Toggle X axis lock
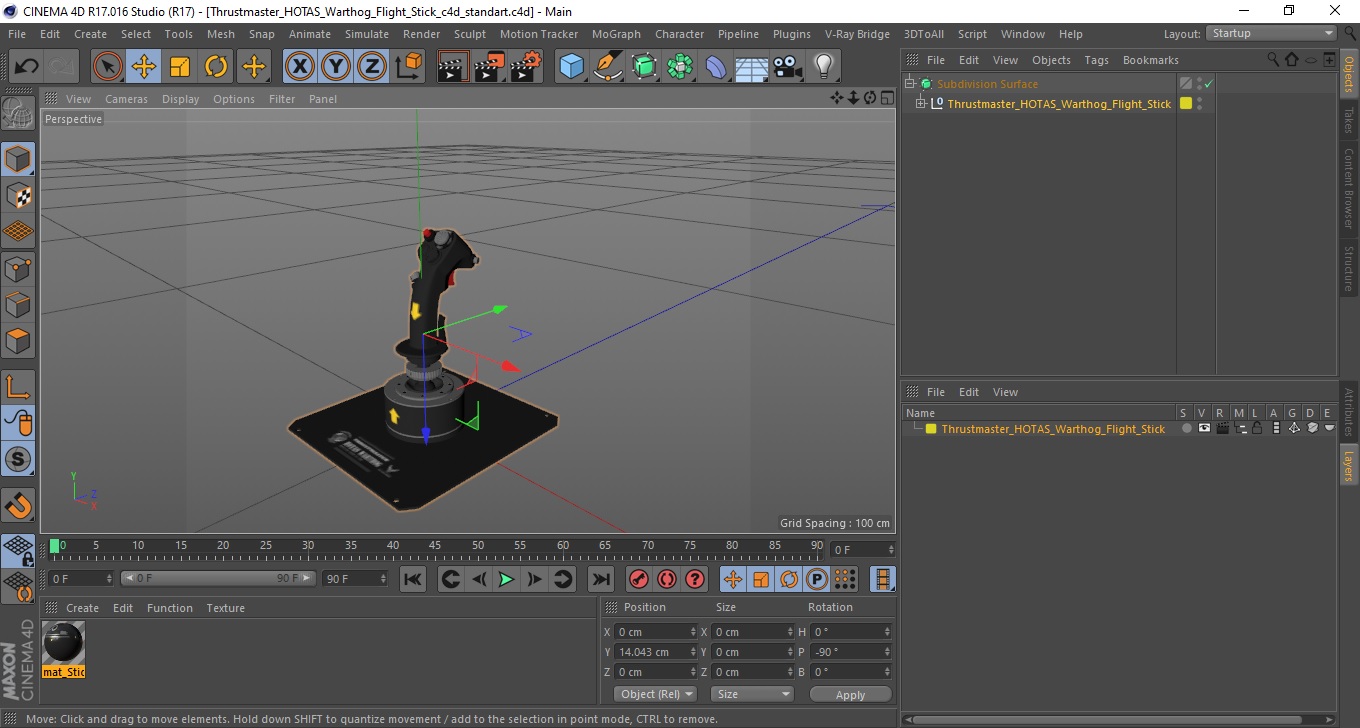The width and height of the screenshot is (1360, 728). pos(300,67)
